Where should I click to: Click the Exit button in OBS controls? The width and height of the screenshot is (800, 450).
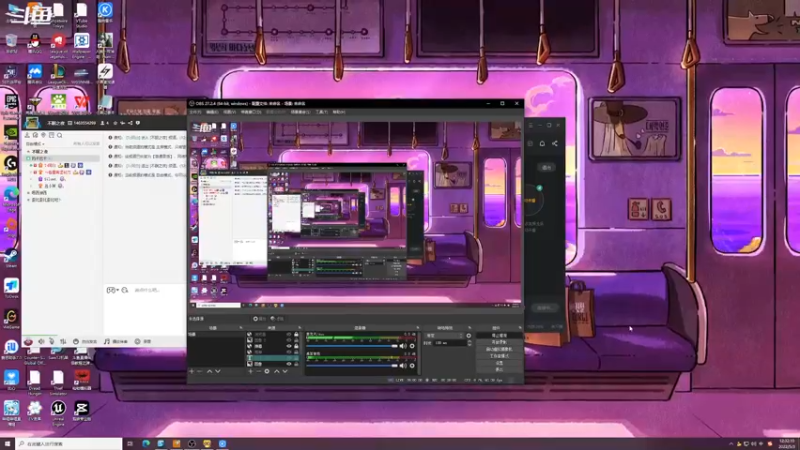click(x=499, y=369)
